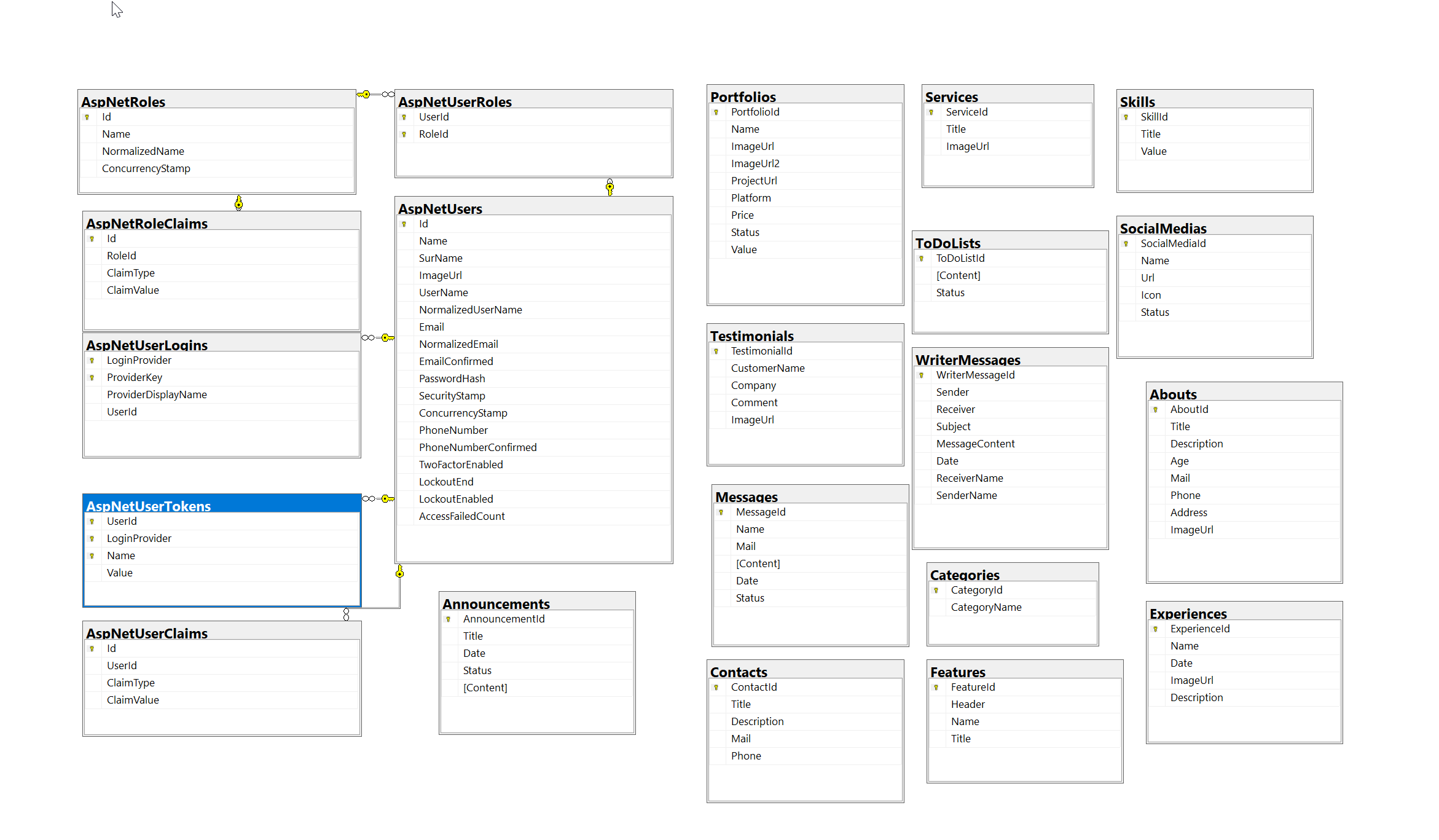Select the NormalizedName column in AspNetRoles

(x=143, y=151)
